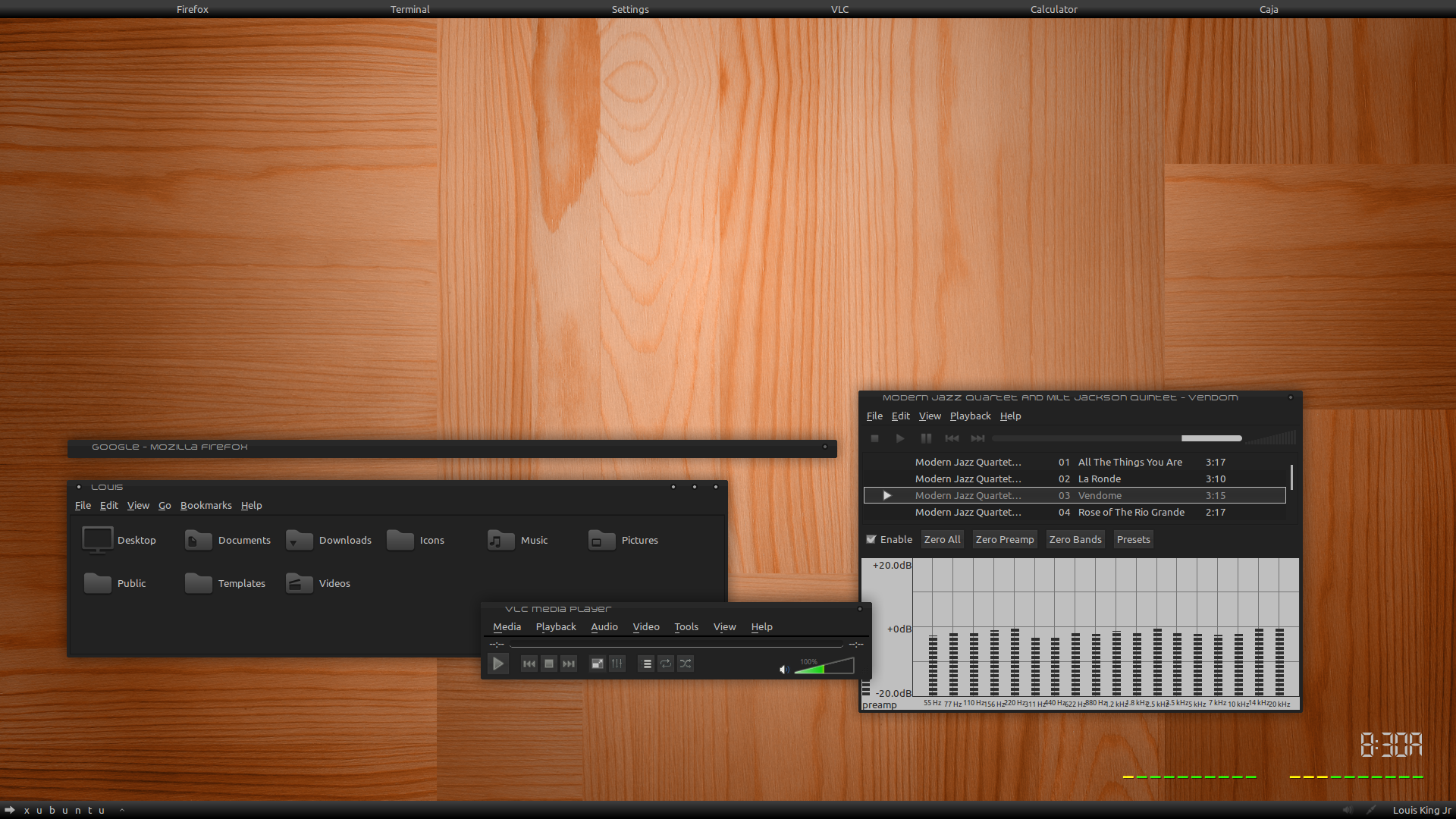Click VLC next media button
The width and height of the screenshot is (1456, 819).
tap(569, 664)
